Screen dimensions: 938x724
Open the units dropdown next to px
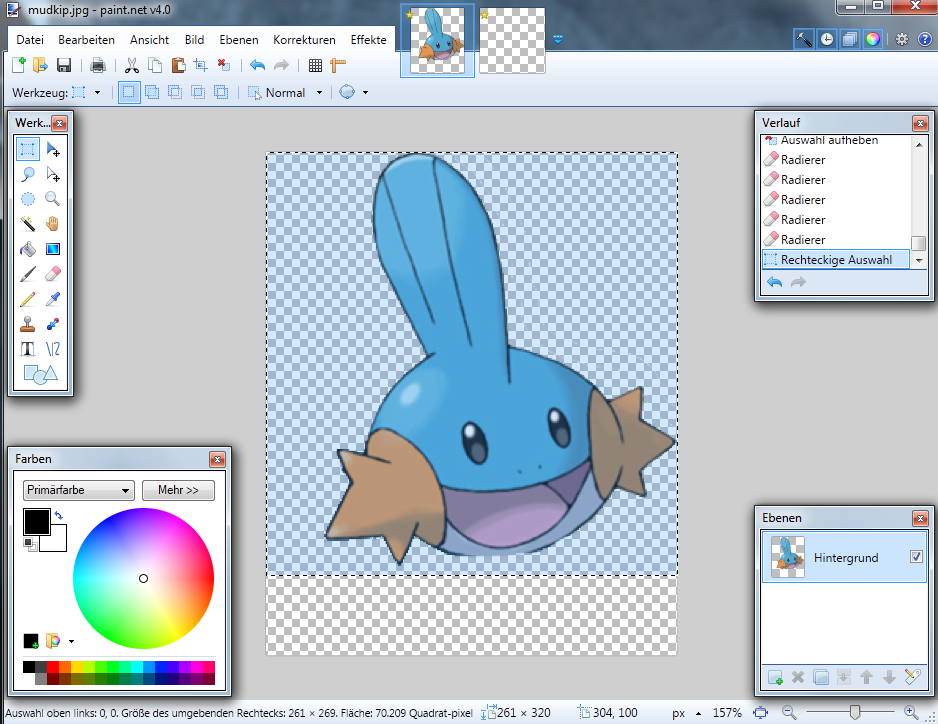pyautogui.click(x=698, y=713)
